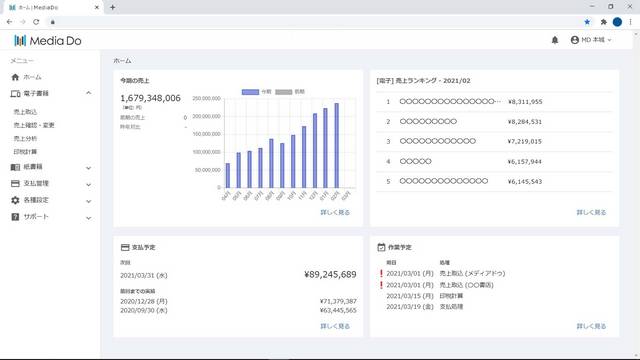Select 売上分析 in the sidebar menu
The image size is (640, 360).
25,139
